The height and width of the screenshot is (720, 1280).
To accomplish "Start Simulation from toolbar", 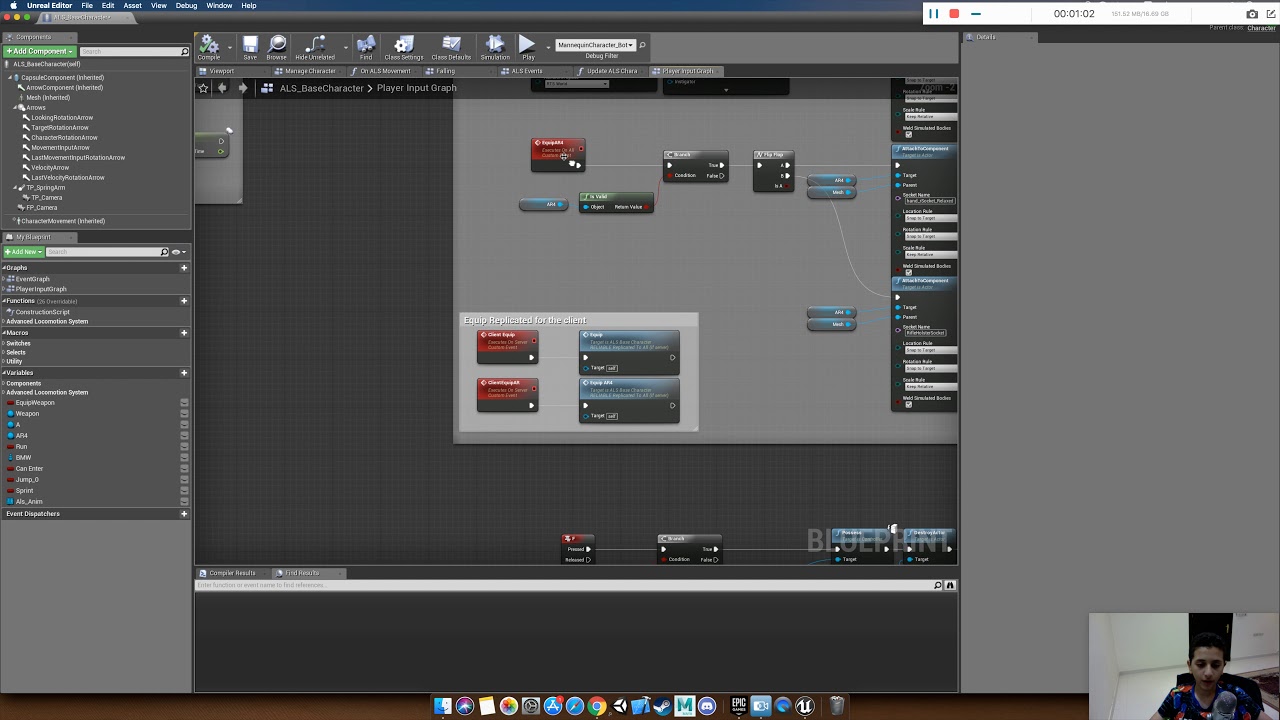I will (x=495, y=47).
